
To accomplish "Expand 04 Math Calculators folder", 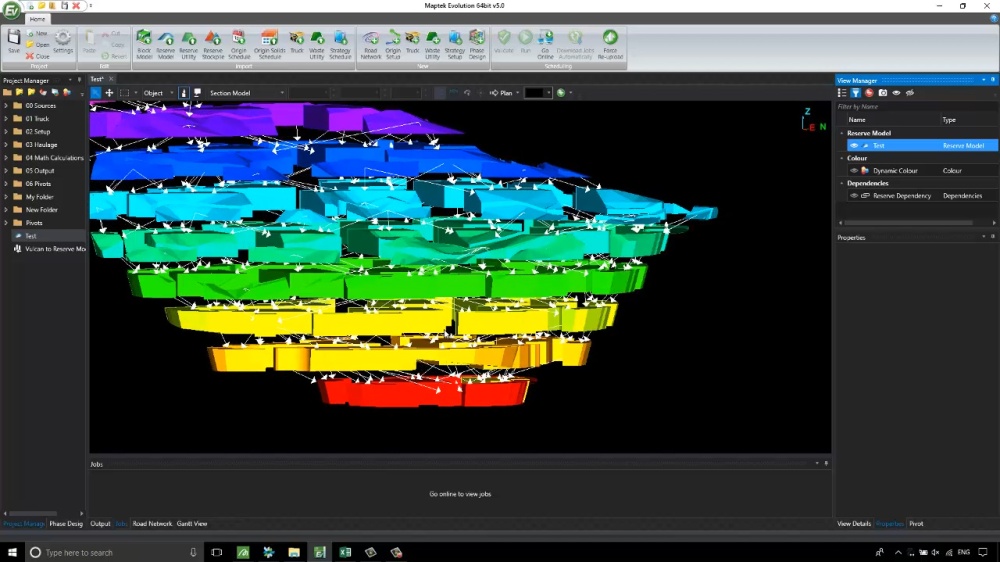I will pyautogui.click(x=6, y=158).
